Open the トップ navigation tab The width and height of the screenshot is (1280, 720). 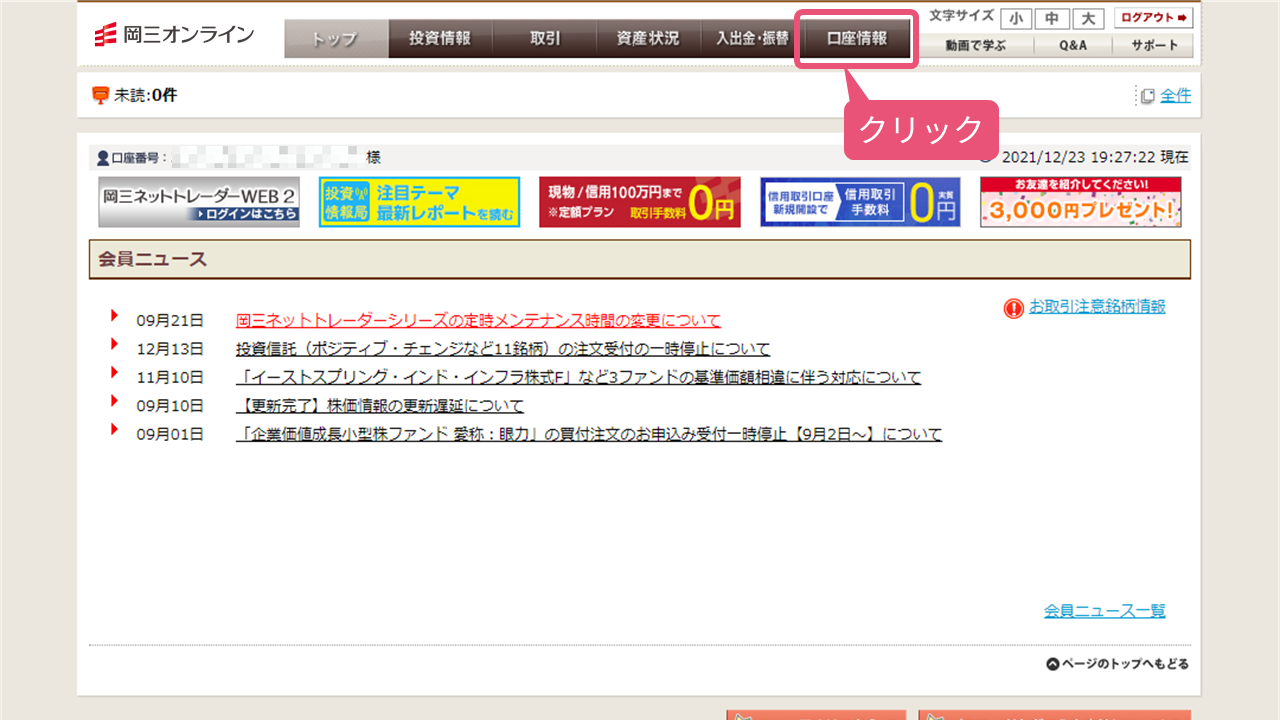[x=336, y=39]
